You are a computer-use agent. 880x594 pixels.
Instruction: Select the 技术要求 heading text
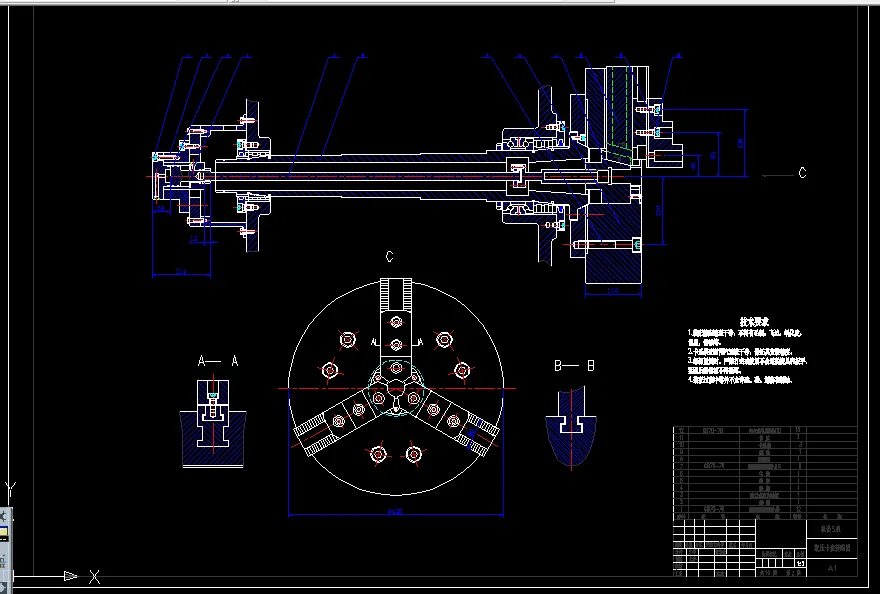[x=754, y=322]
